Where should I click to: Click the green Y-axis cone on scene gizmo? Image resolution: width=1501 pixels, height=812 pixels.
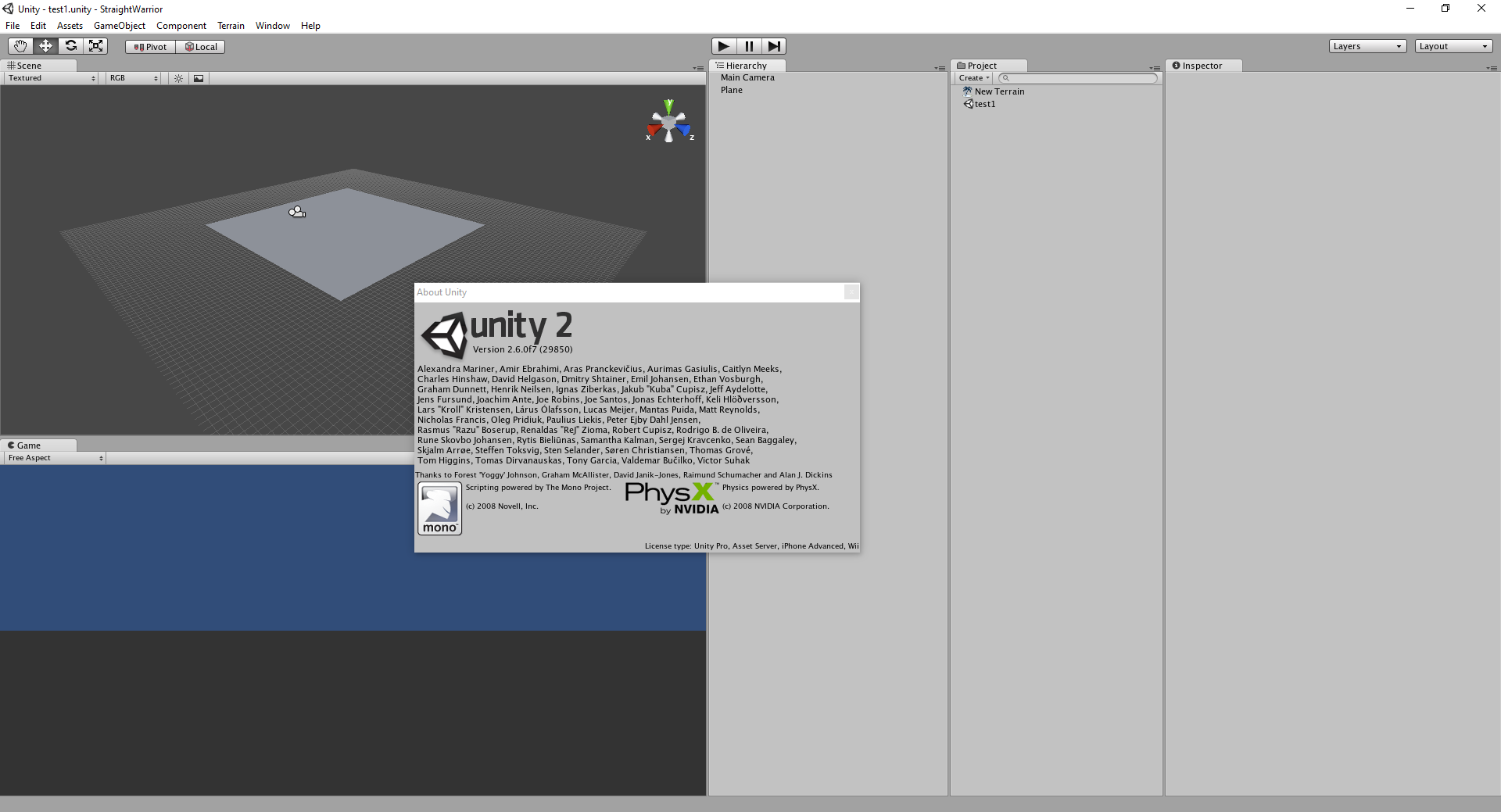tap(668, 106)
